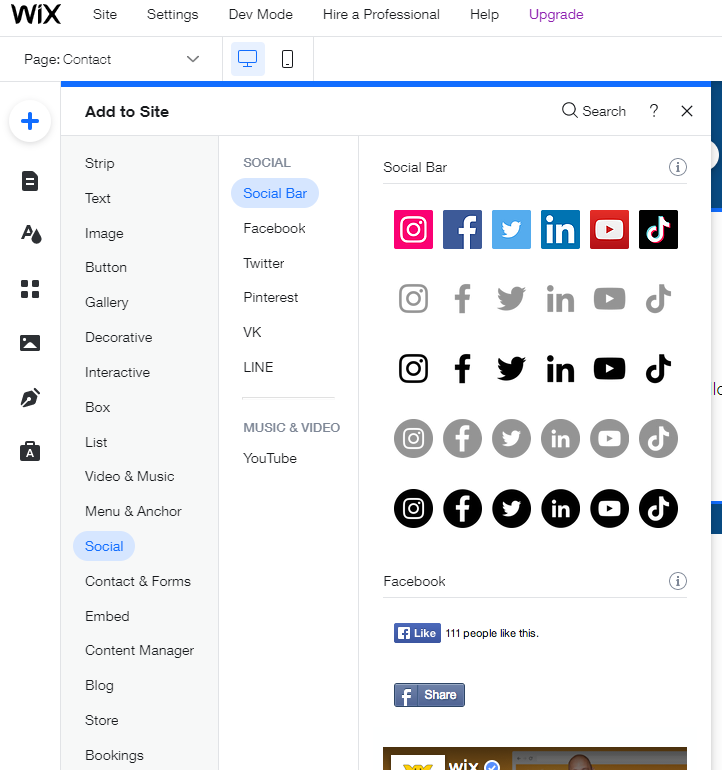Expand the Page: Contact dropdown
Screen dimensions: 722x770
pos(111,59)
